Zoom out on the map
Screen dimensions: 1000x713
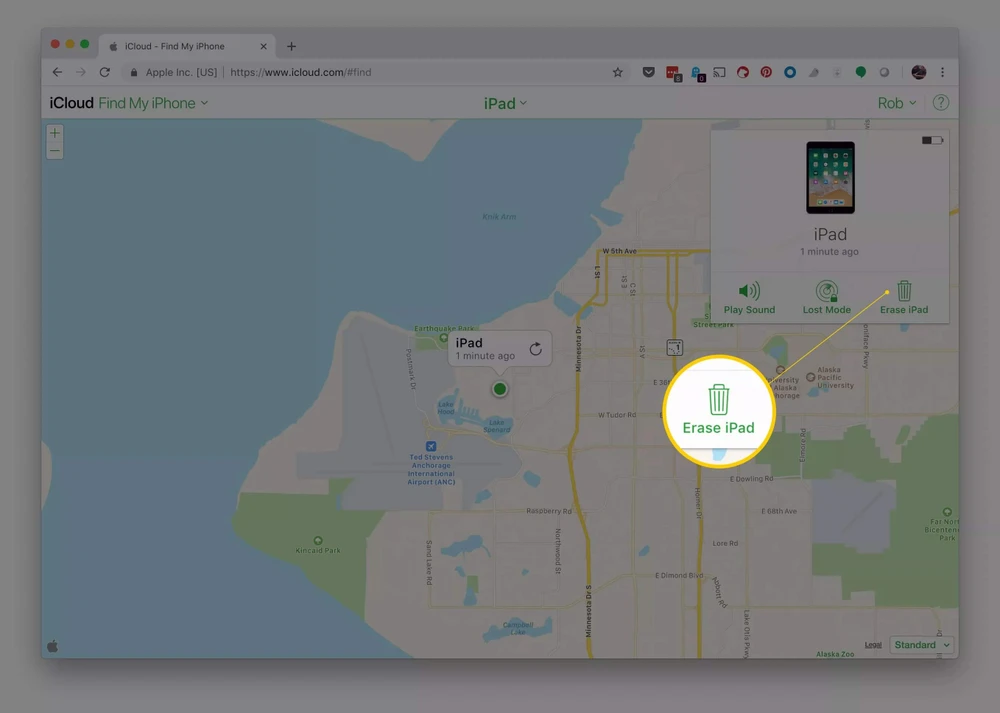pyautogui.click(x=55, y=151)
